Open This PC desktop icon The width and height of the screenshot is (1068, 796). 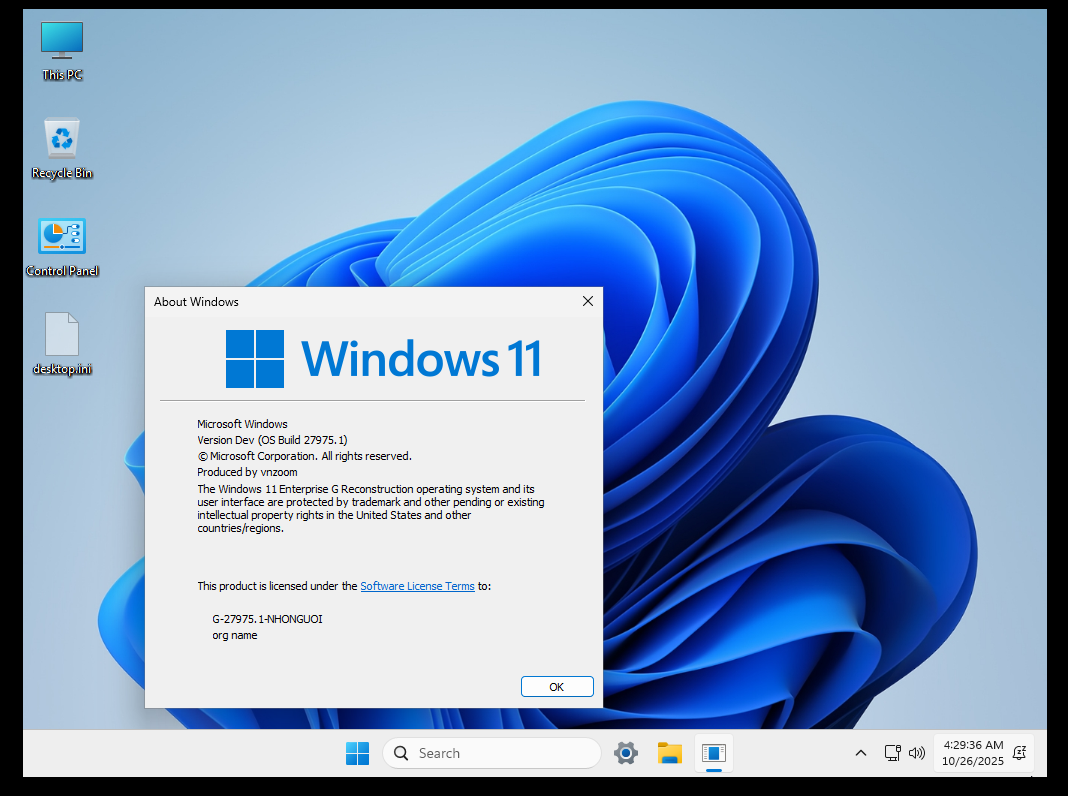pyautogui.click(x=61, y=51)
